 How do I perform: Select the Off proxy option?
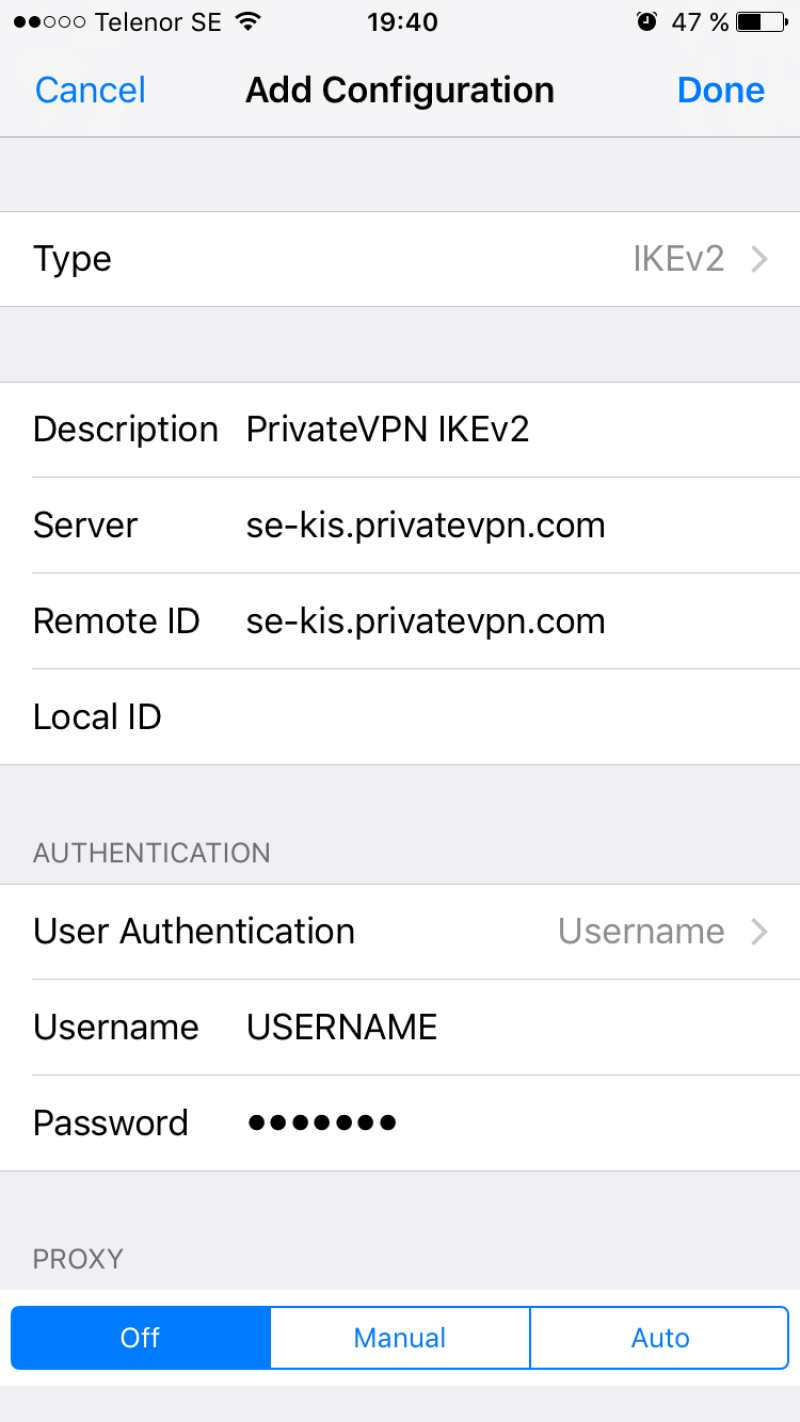tap(140, 1338)
